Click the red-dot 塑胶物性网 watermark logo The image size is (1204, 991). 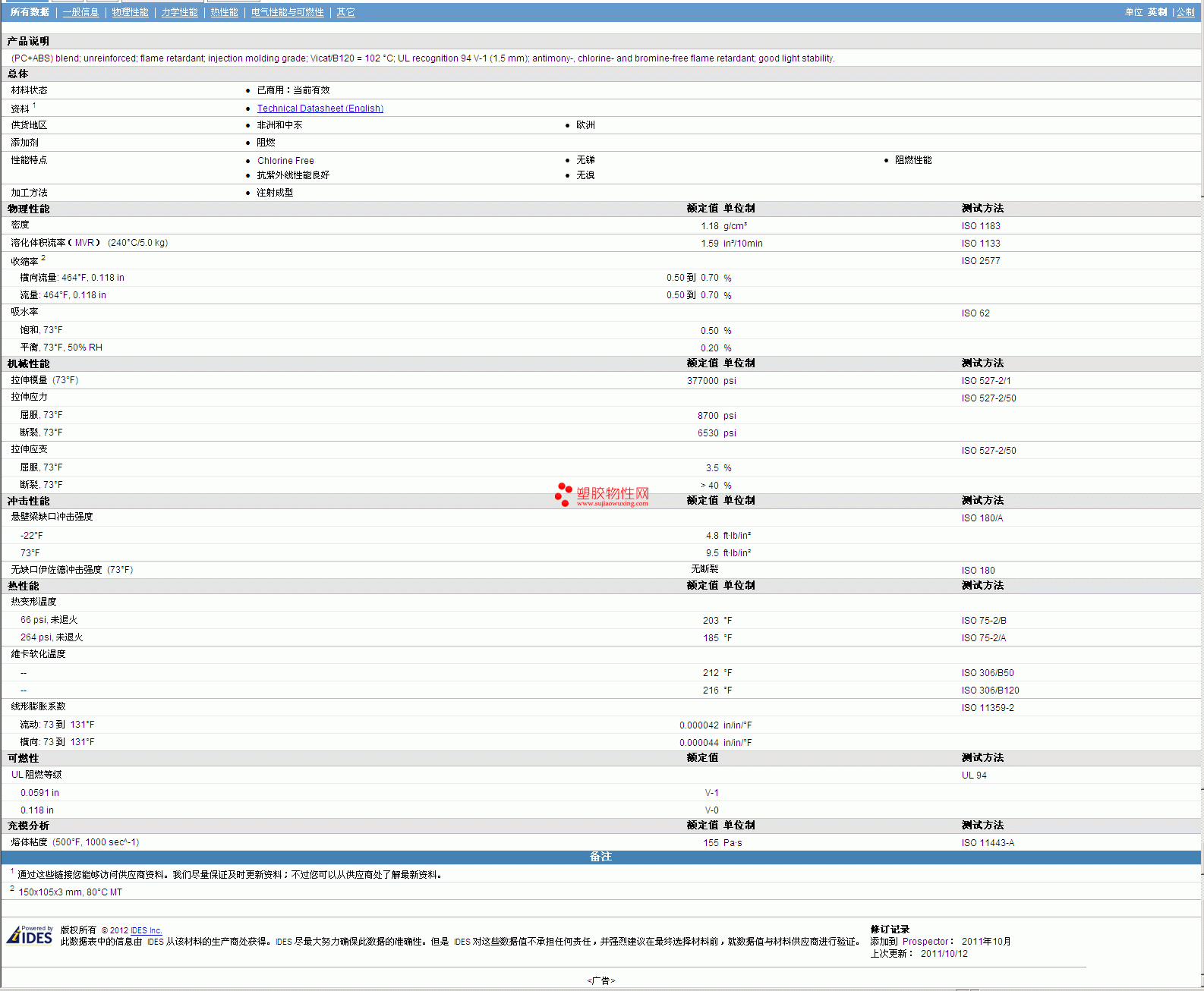pyautogui.click(x=602, y=495)
